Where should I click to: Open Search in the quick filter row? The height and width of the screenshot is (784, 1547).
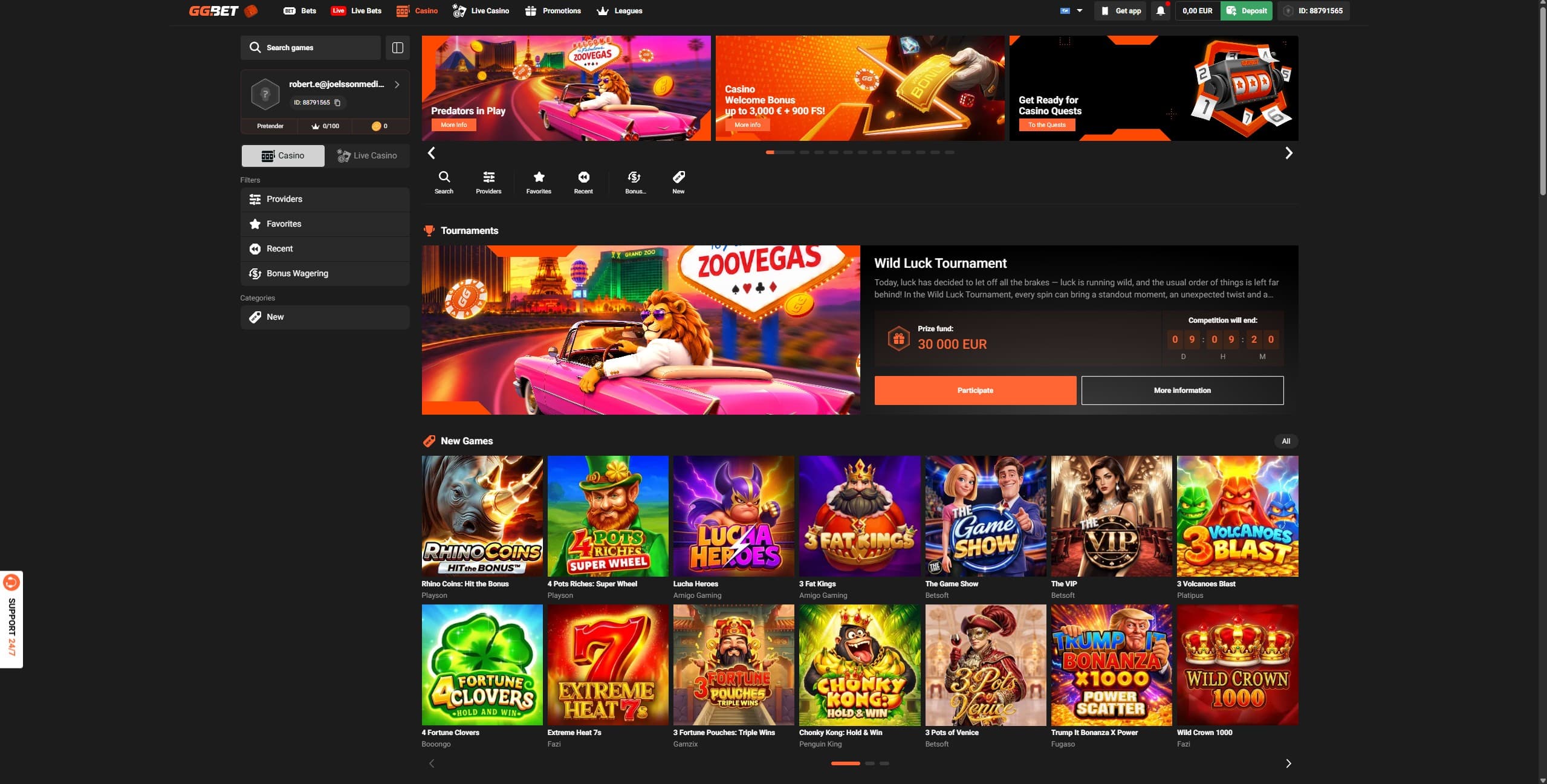(x=444, y=182)
